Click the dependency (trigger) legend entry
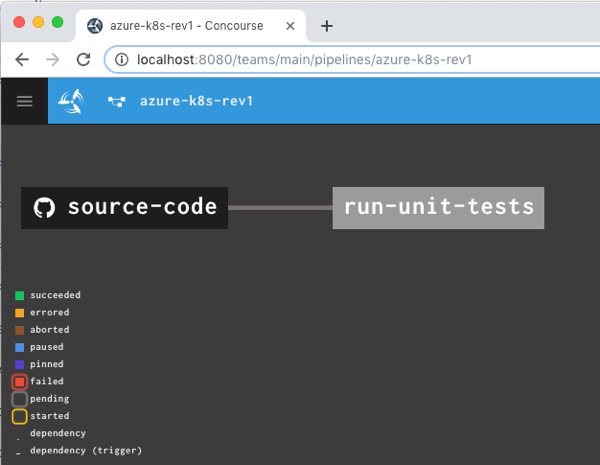Viewport: 600px width, 465px height. pos(86,451)
